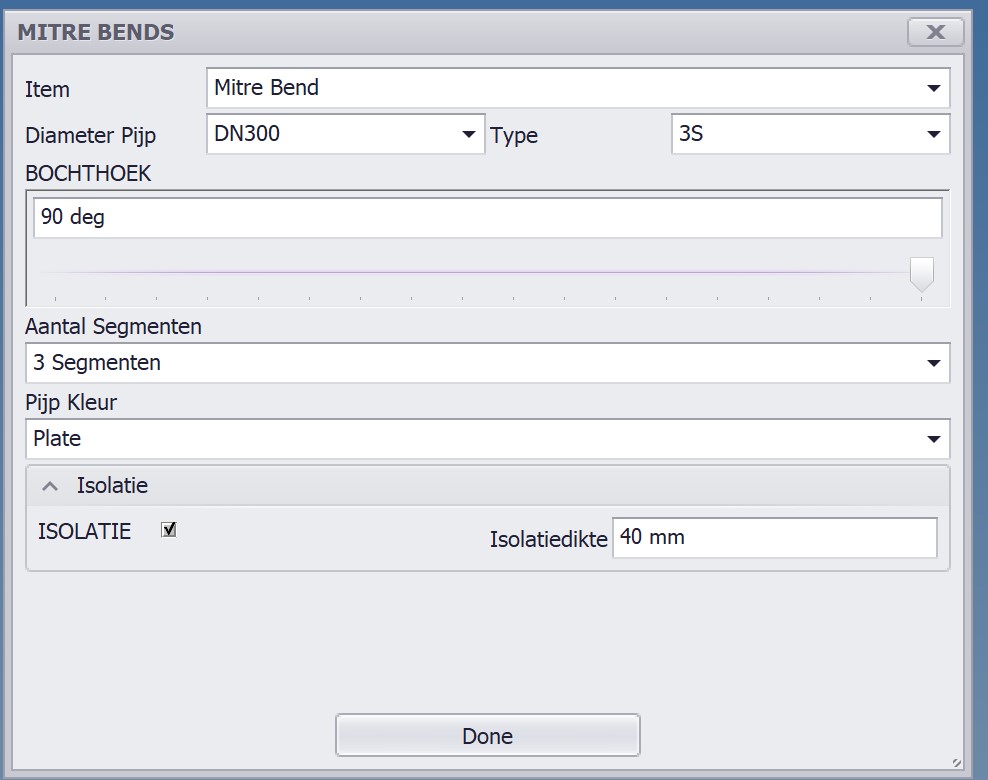The width and height of the screenshot is (988, 780).
Task: Click the Isolatiedikte field showing 40 mm
Action: pos(774,538)
